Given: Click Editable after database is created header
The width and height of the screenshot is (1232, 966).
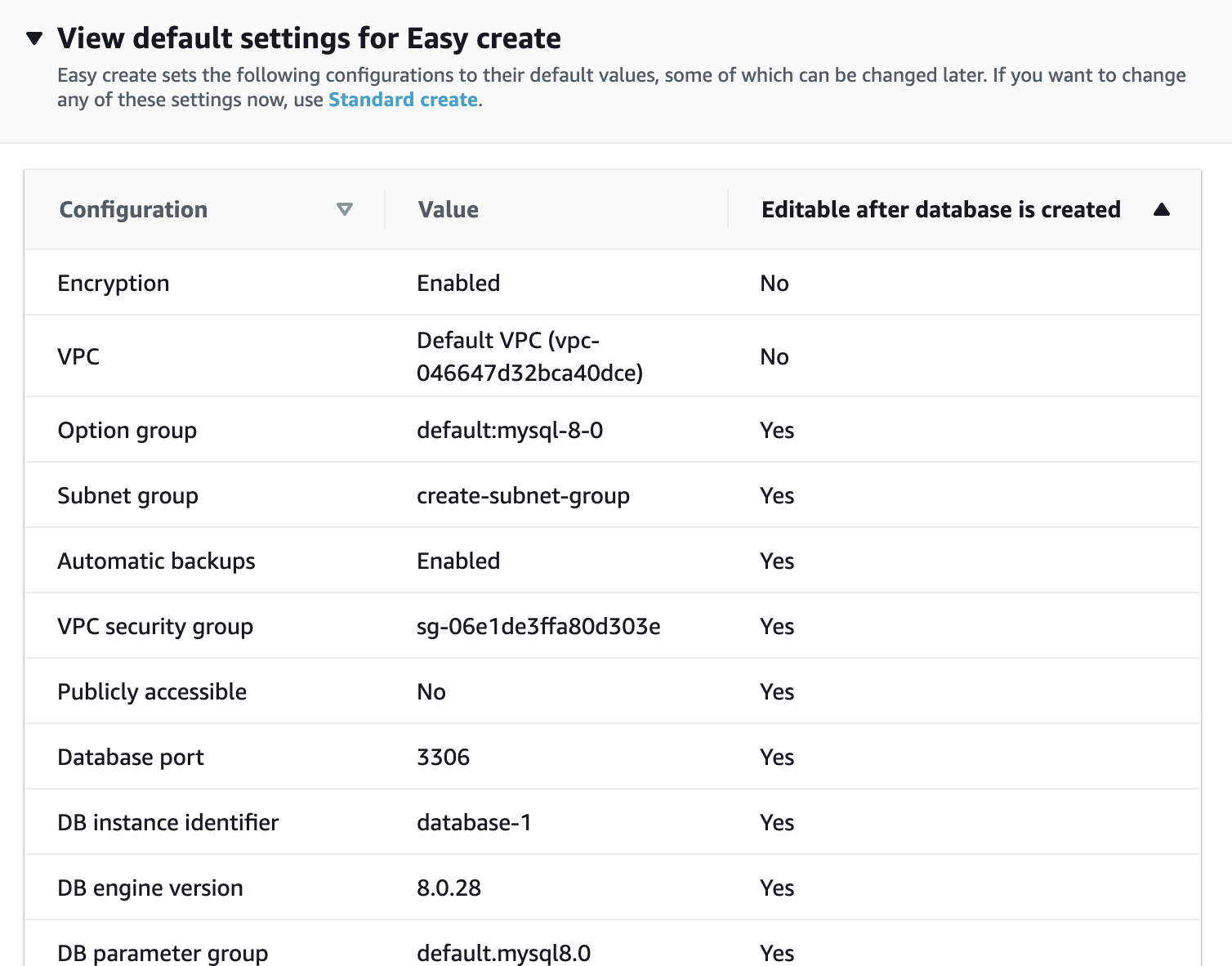Looking at the screenshot, I should [x=940, y=209].
